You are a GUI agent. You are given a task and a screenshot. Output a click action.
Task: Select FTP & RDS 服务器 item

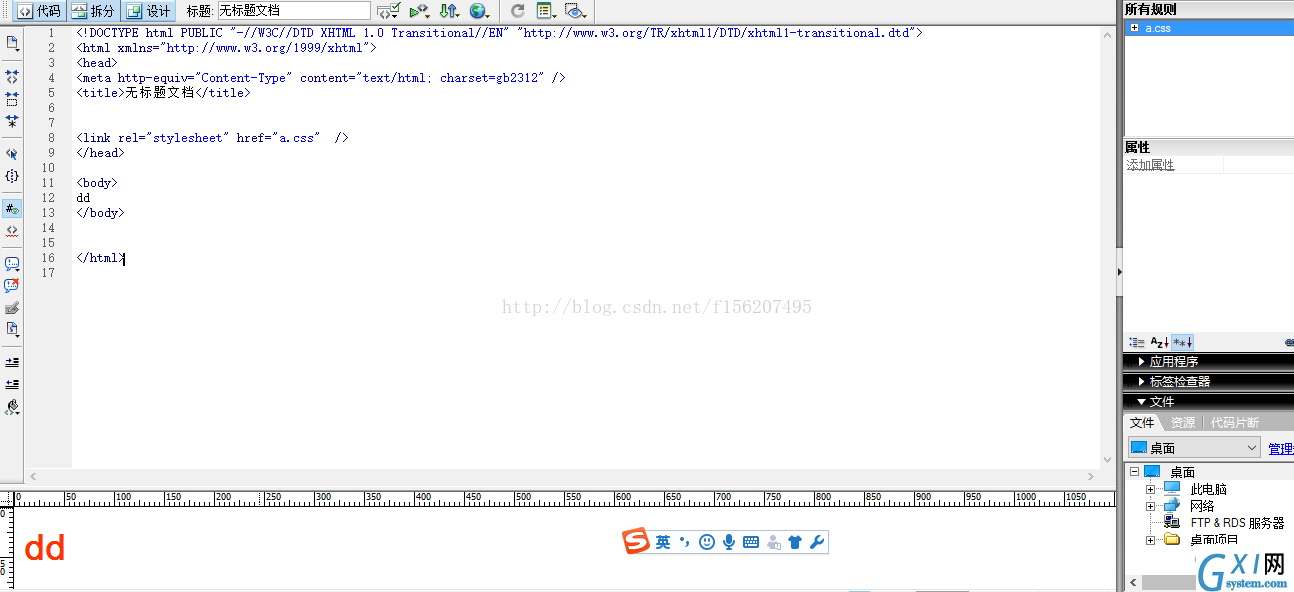(x=1237, y=523)
